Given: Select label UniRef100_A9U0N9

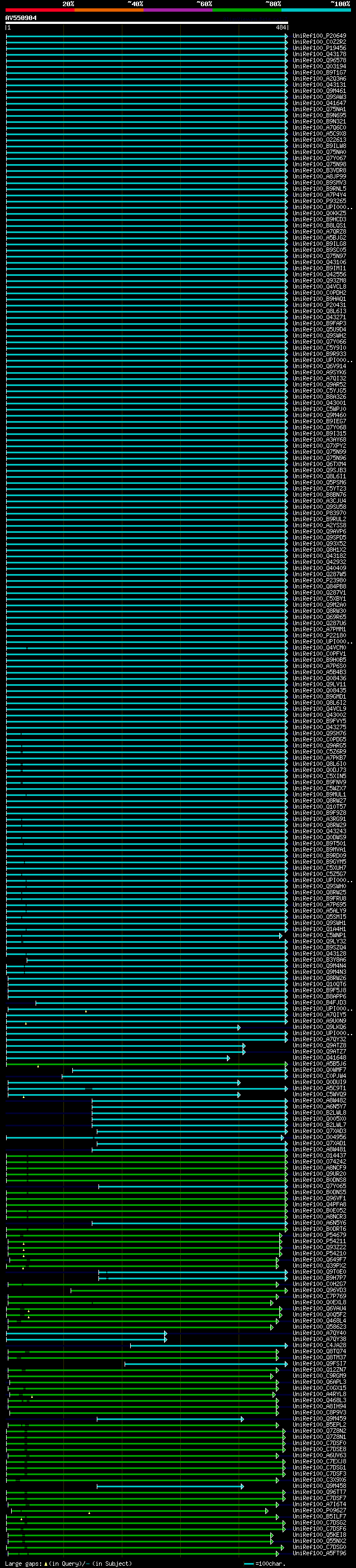Looking at the screenshot, I should tap(319, 1021).
